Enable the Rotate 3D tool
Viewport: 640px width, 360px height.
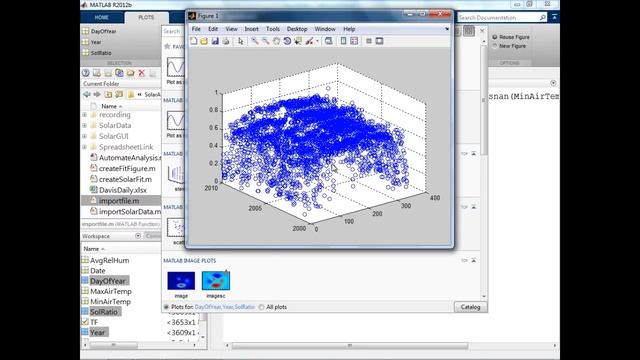(x=287, y=41)
